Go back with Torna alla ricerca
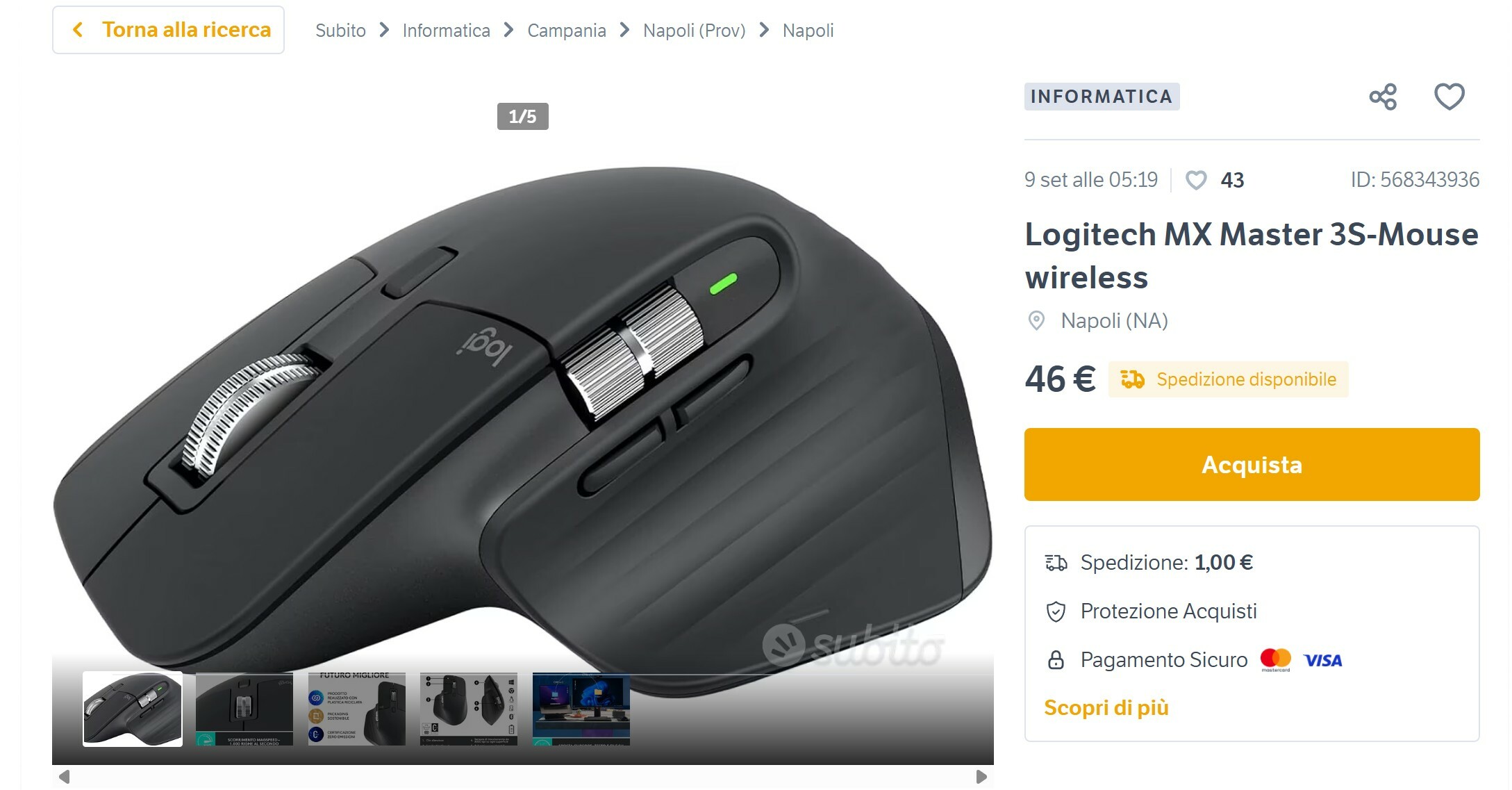Screen dimensions: 1512x790 tap(169, 30)
